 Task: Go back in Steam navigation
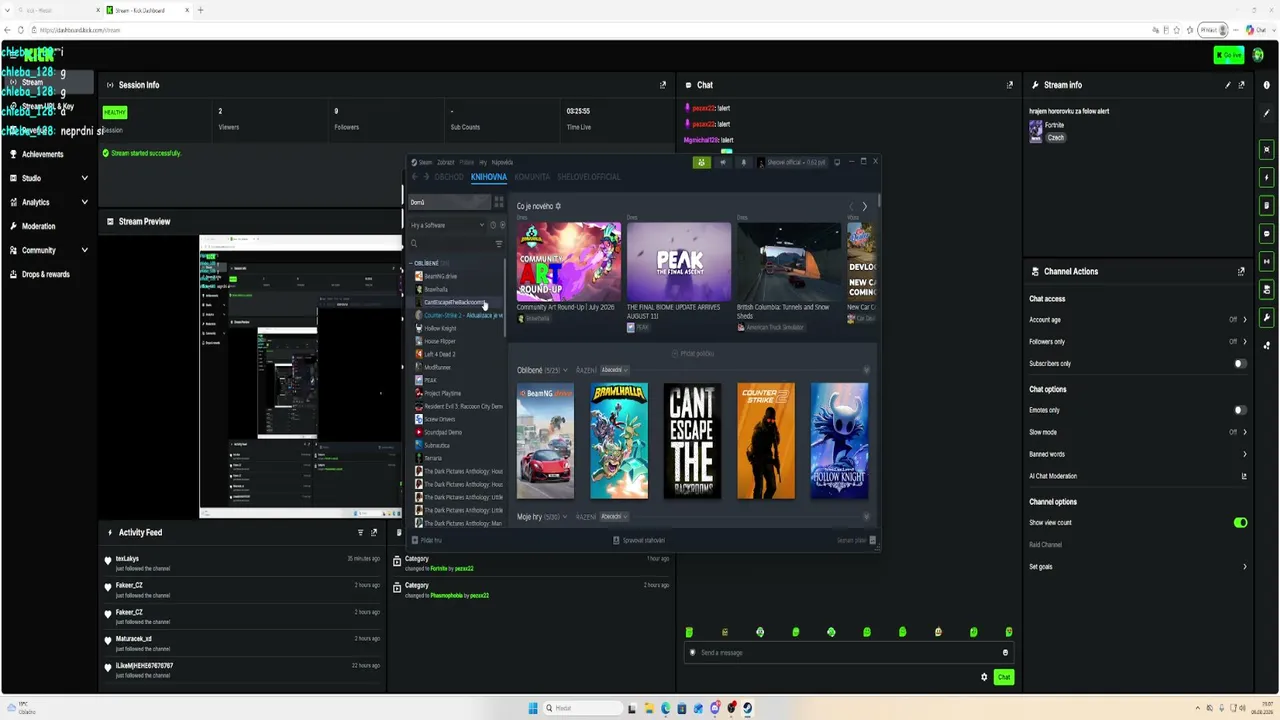414,177
